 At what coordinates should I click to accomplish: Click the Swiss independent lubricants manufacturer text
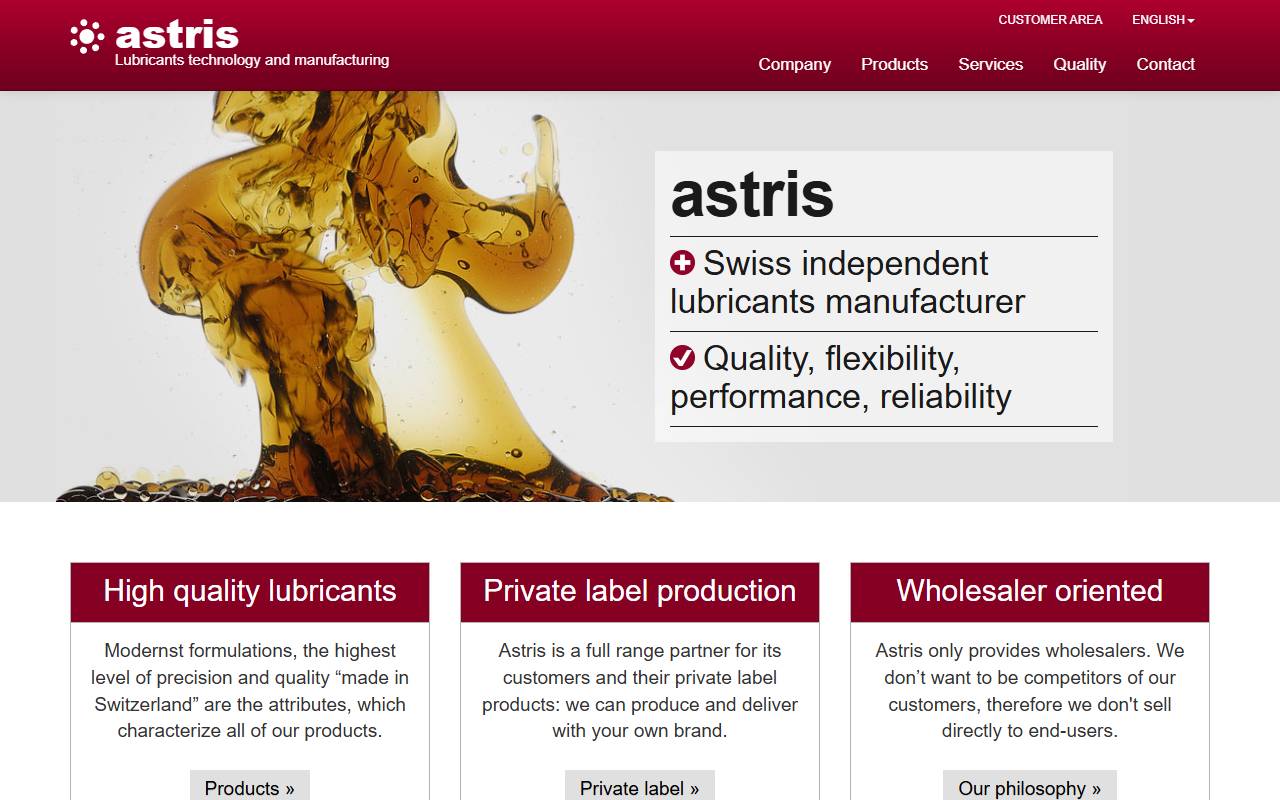coord(847,282)
